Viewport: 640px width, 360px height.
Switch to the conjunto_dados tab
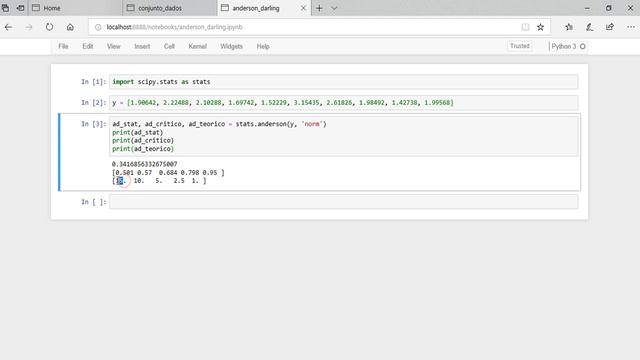click(170, 8)
